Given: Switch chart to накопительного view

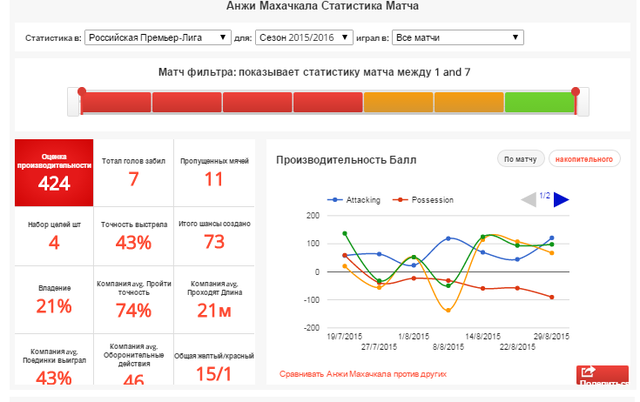Looking at the screenshot, I should tap(584, 159).
